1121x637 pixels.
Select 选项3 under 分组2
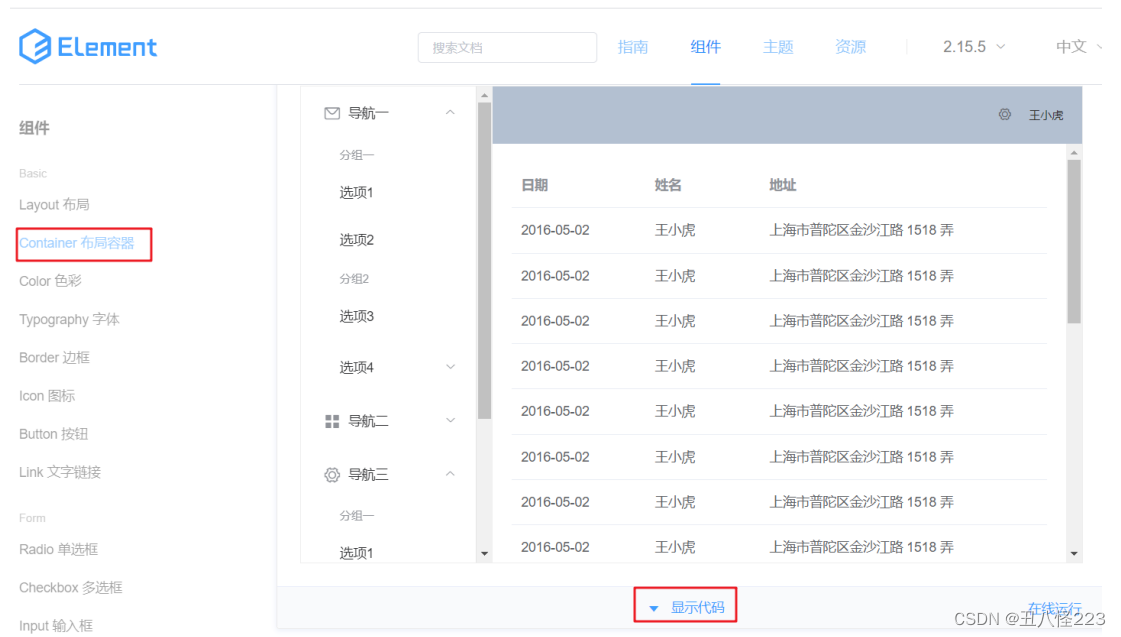coord(357,316)
